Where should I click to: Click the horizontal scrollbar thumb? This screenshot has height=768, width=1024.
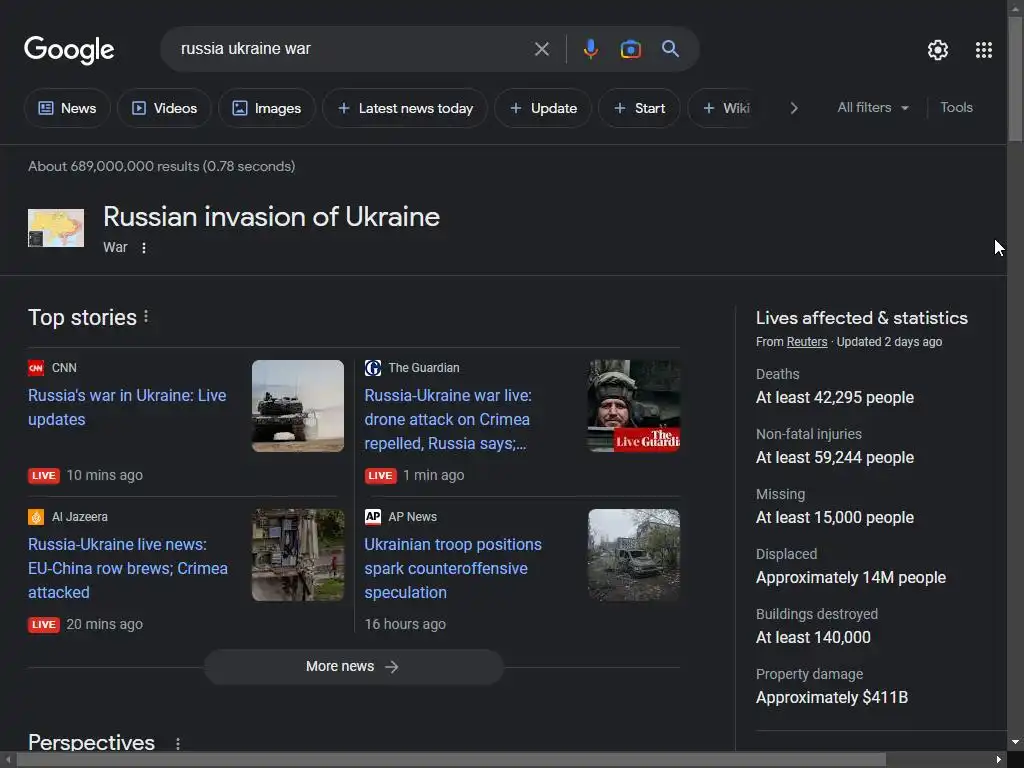pyautogui.click(x=451, y=760)
